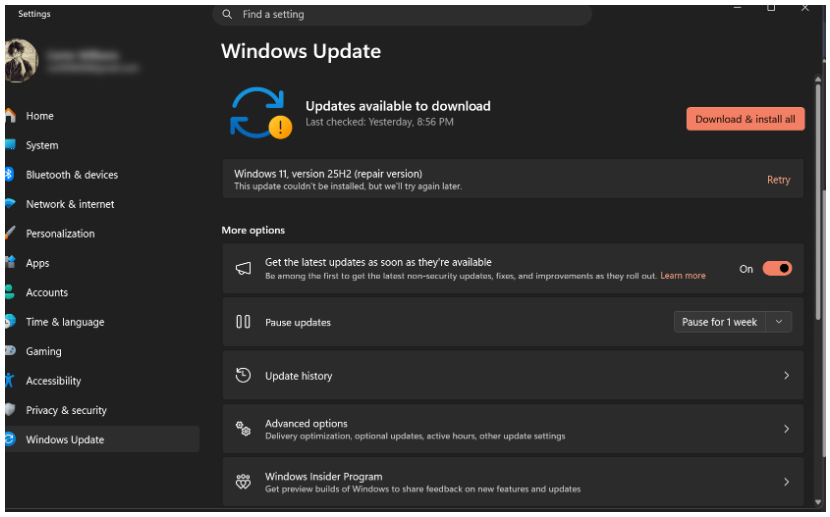
Task: Click Retry for the 25H2 update
Action: (778, 179)
